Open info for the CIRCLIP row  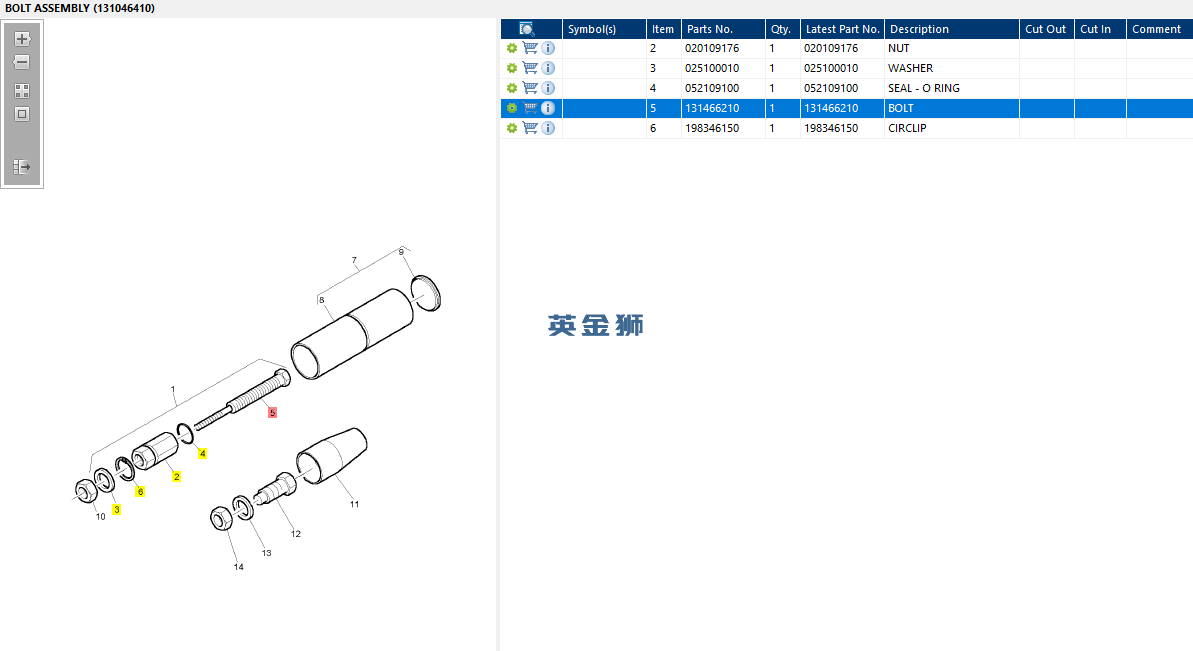coord(548,128)
